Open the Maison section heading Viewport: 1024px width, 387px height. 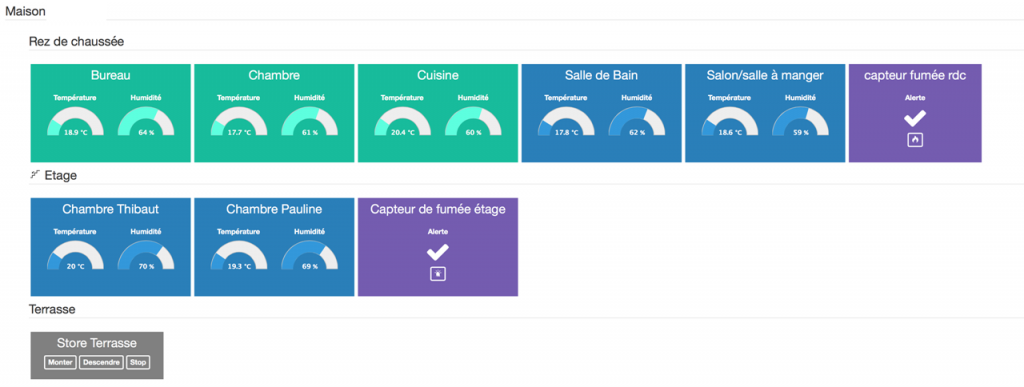pos(25,12)
